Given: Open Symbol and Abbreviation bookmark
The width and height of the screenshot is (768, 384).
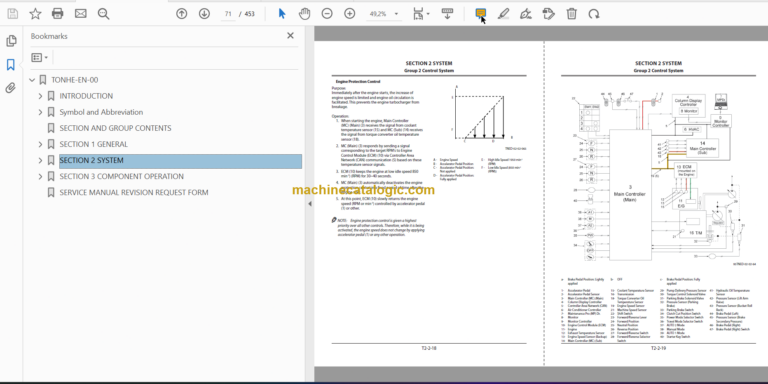Looking at the screenshot, I should (x=101, y=112).
